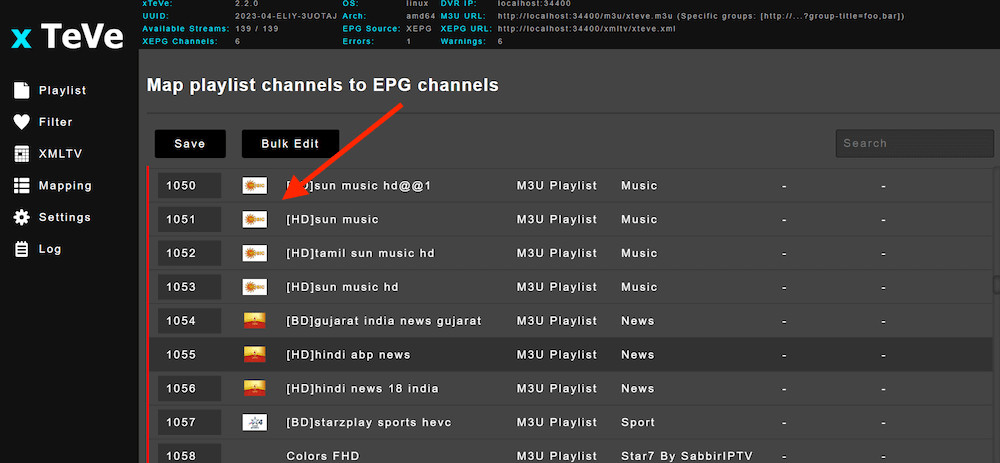Open the Playlist menu item
This screenshot has height=463, width=1000.
tap(62, 91)
